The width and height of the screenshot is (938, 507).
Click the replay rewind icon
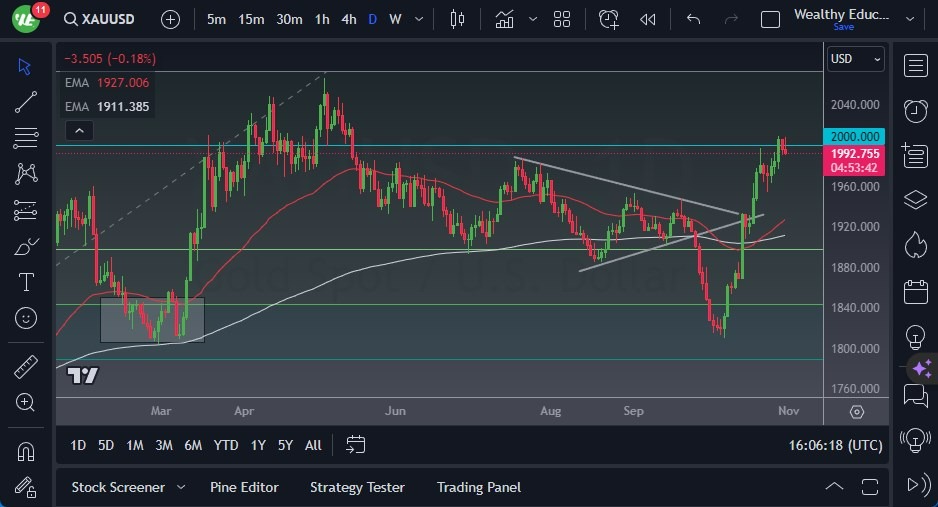pyautogui.click(x=648, y=19)
